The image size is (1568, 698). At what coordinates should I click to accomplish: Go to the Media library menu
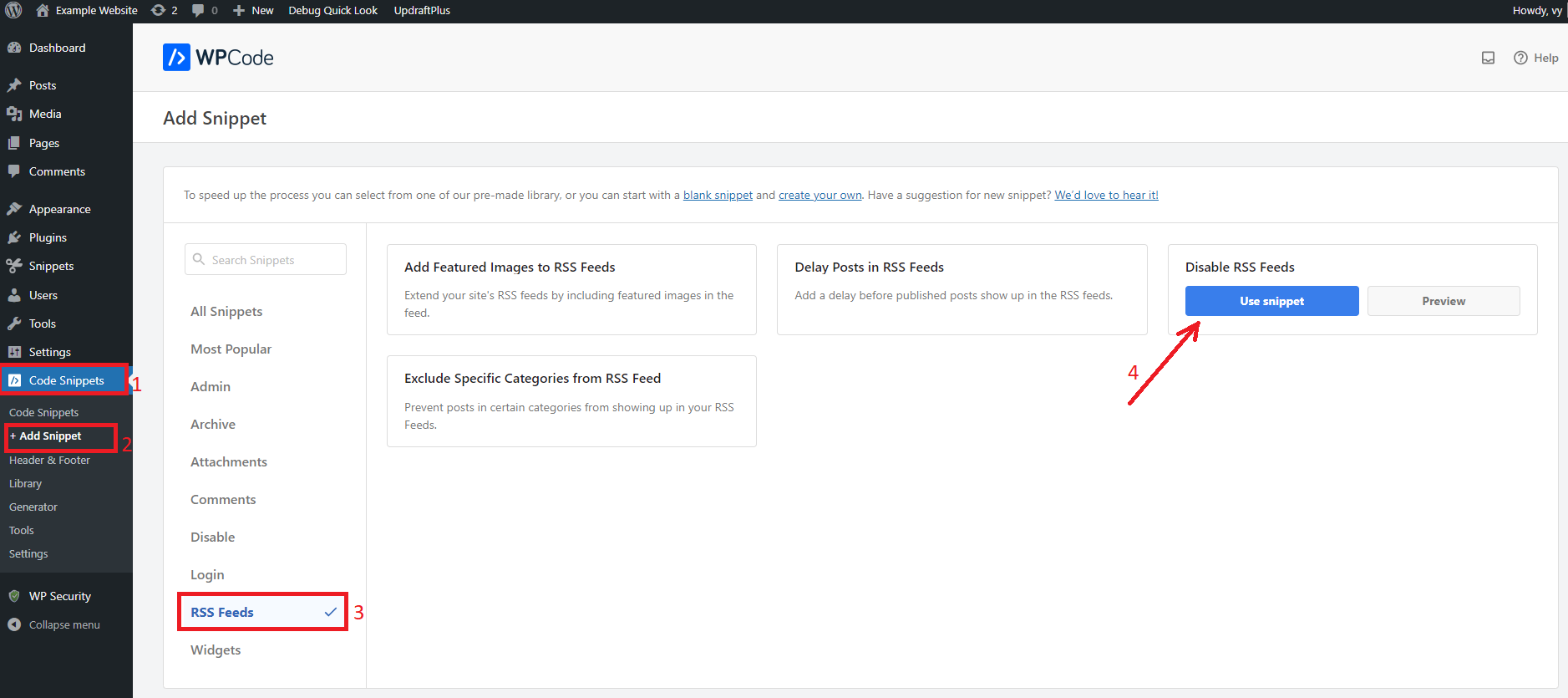[x=66, y=114]
